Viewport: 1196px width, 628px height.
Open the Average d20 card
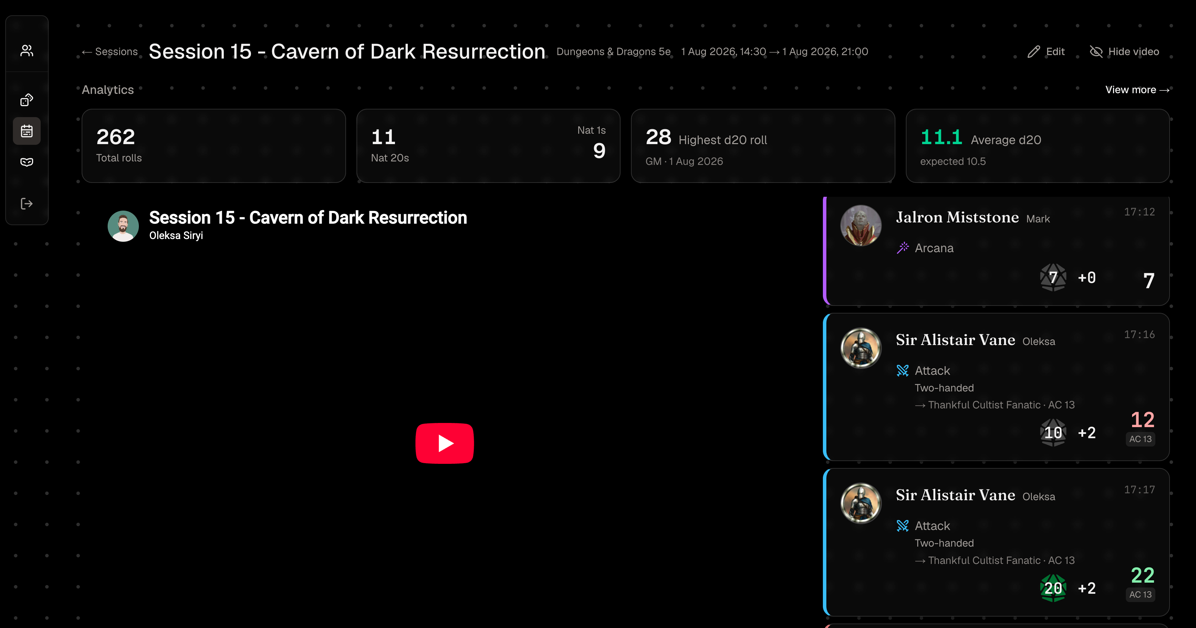[x=1037, y=146]
